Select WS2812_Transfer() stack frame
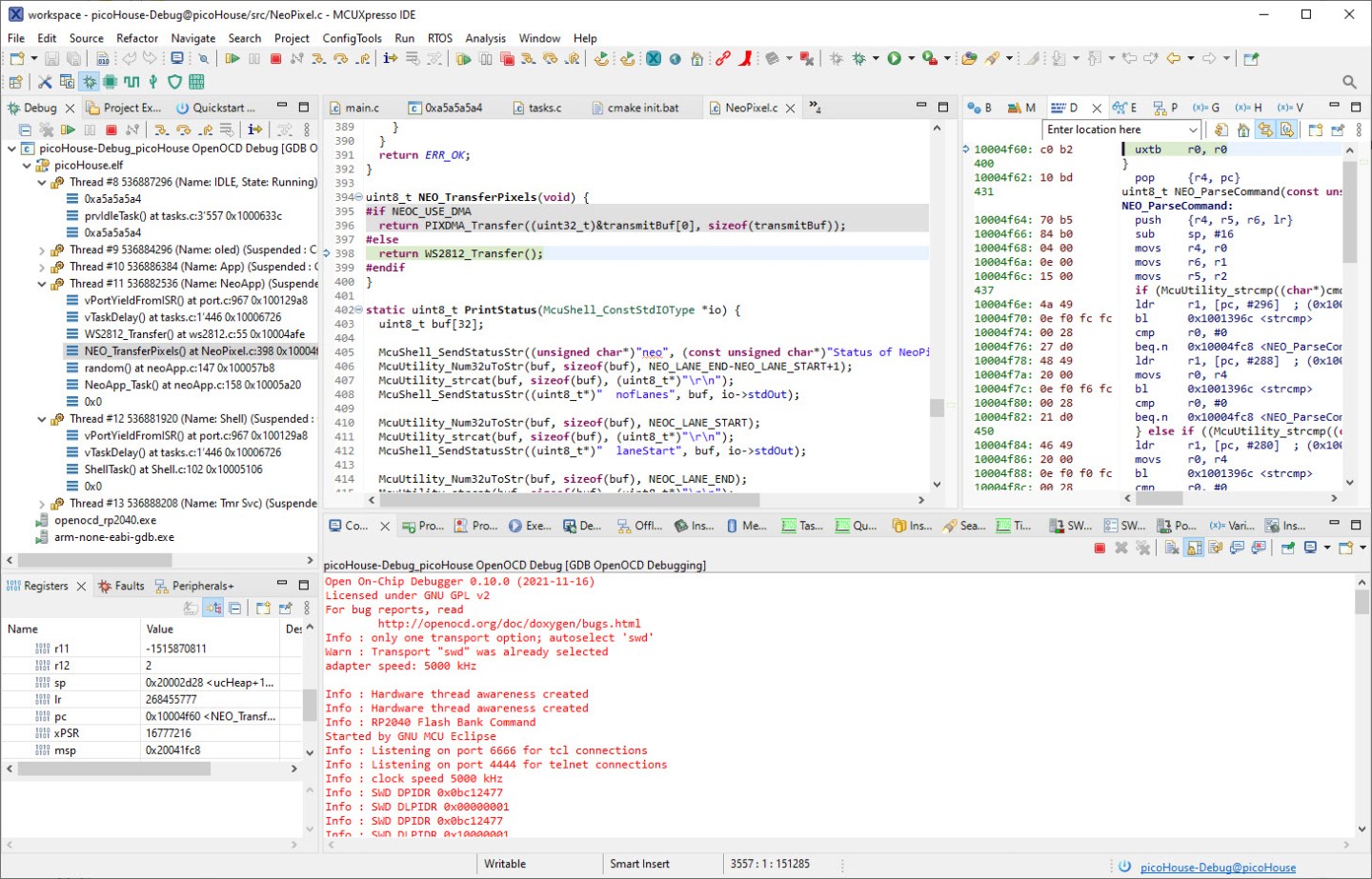This screenshot has height=879, width=1372. click(x=194, y=334)
